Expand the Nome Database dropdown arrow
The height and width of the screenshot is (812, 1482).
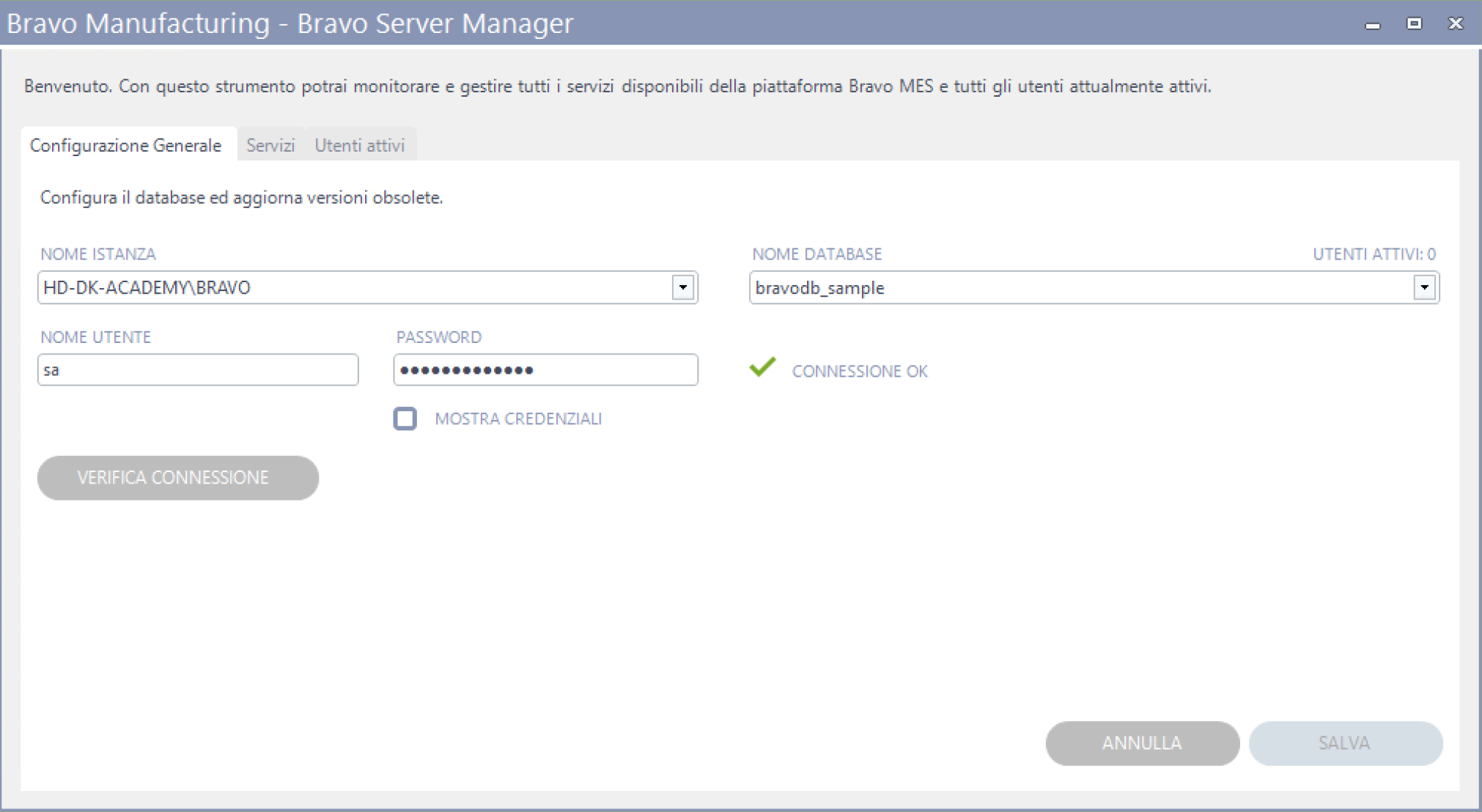pyautogui.click(x=1424, y=287)
